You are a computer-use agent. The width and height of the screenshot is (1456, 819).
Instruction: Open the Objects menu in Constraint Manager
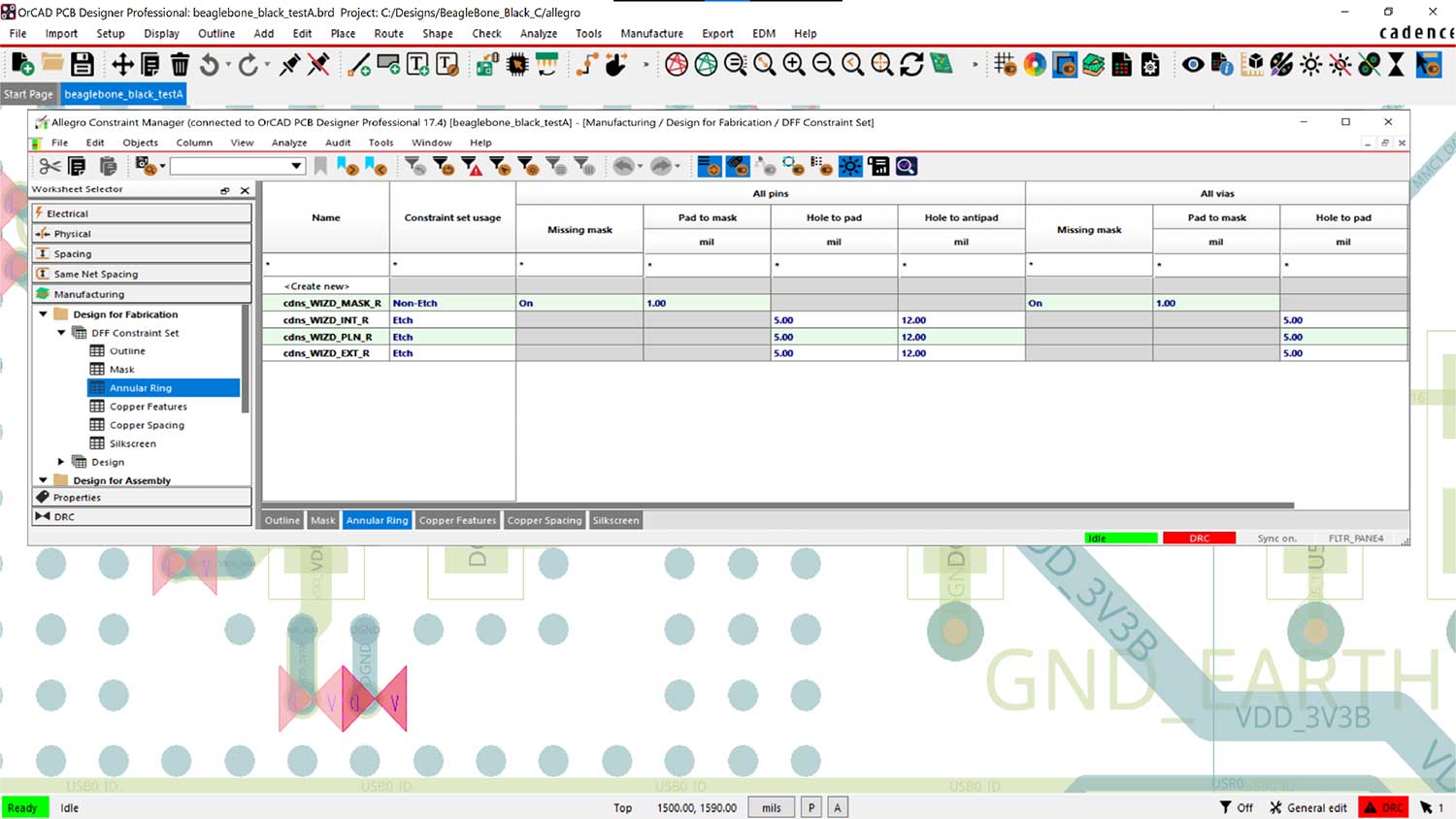point(140,143)
